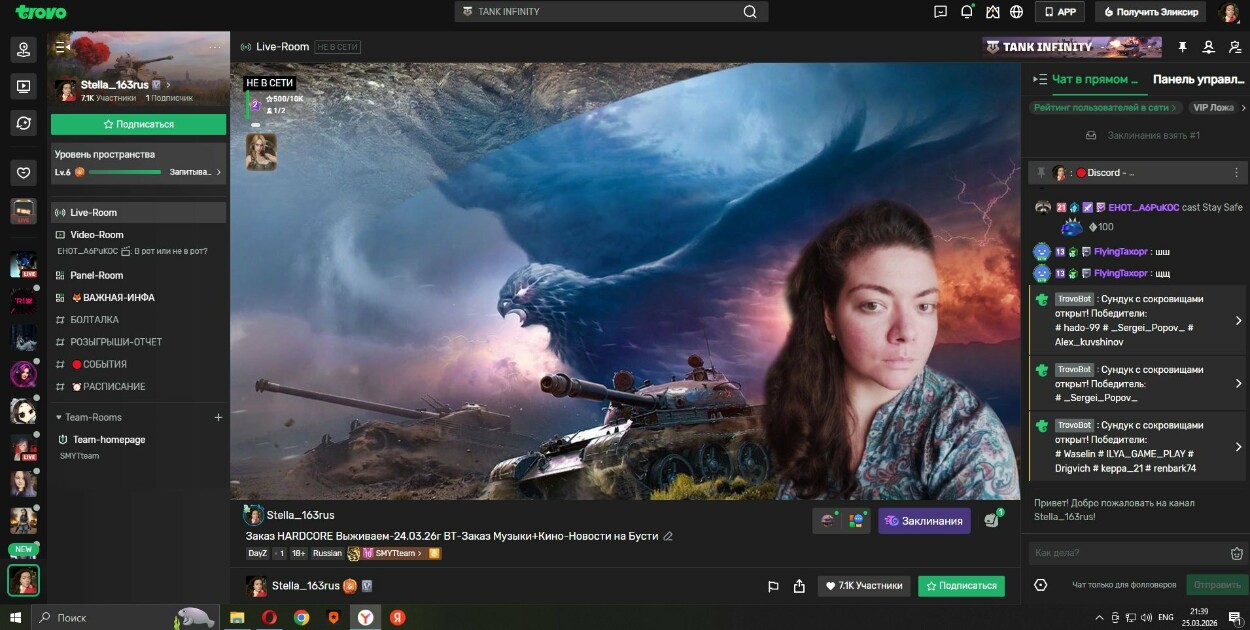Open the left sidebar heart followed icon
This screenshot has width=1250, height=630.
23,173
